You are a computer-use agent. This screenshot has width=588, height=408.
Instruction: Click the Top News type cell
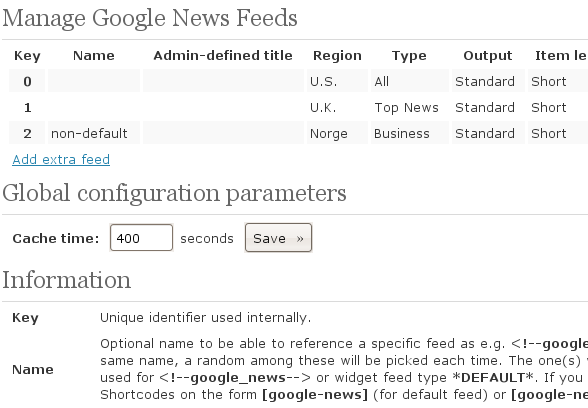click(410, 107)
